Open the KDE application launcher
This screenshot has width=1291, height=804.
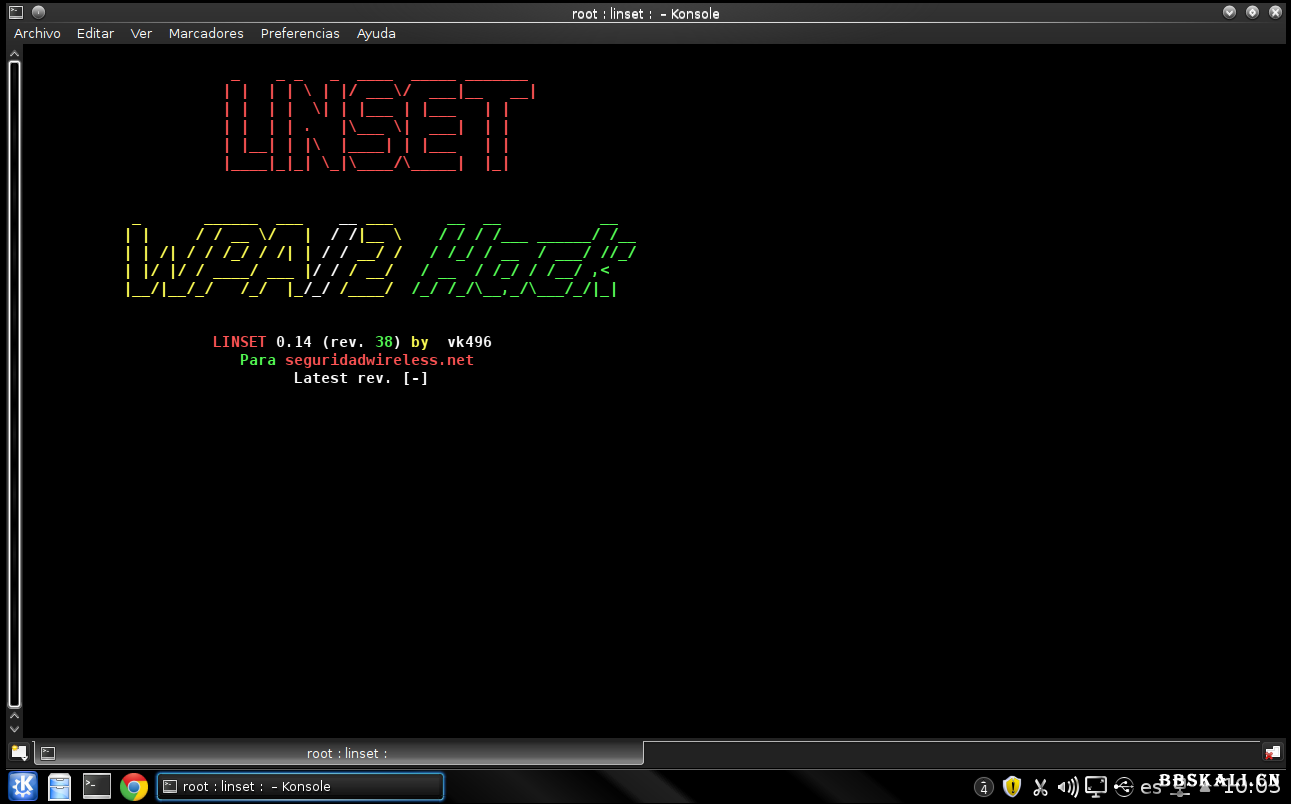point(23,787)
